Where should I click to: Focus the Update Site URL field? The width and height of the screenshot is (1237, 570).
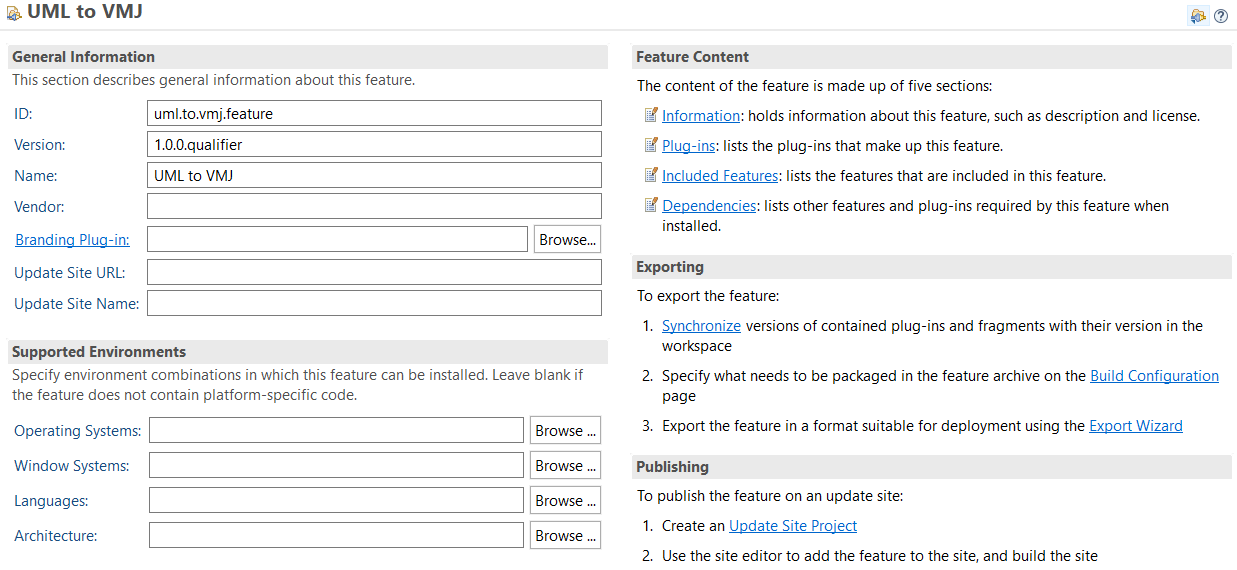(374, 272)
